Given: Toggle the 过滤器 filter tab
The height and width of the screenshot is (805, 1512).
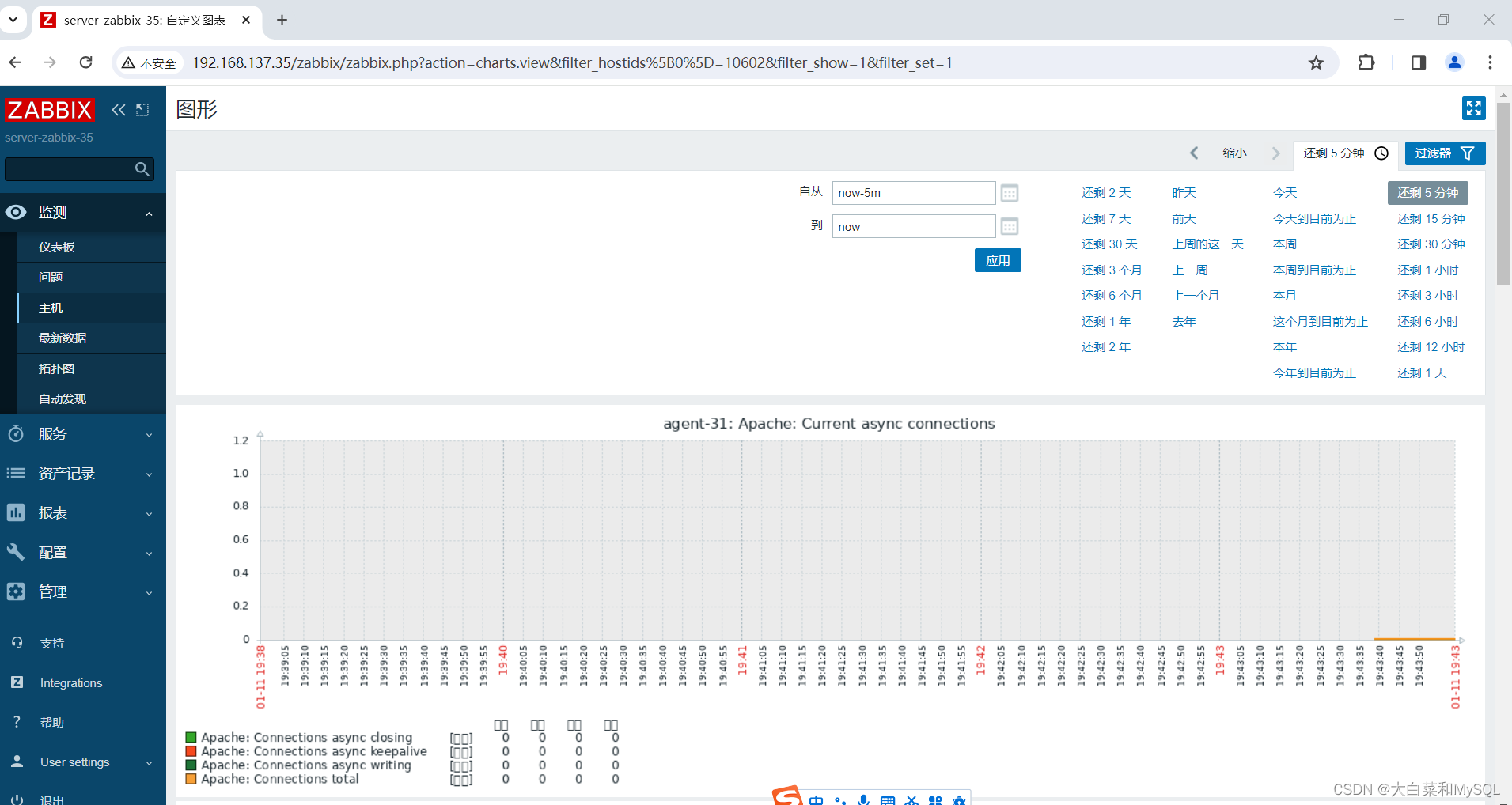Looking at the screenshot, I should click(1445, 153).
